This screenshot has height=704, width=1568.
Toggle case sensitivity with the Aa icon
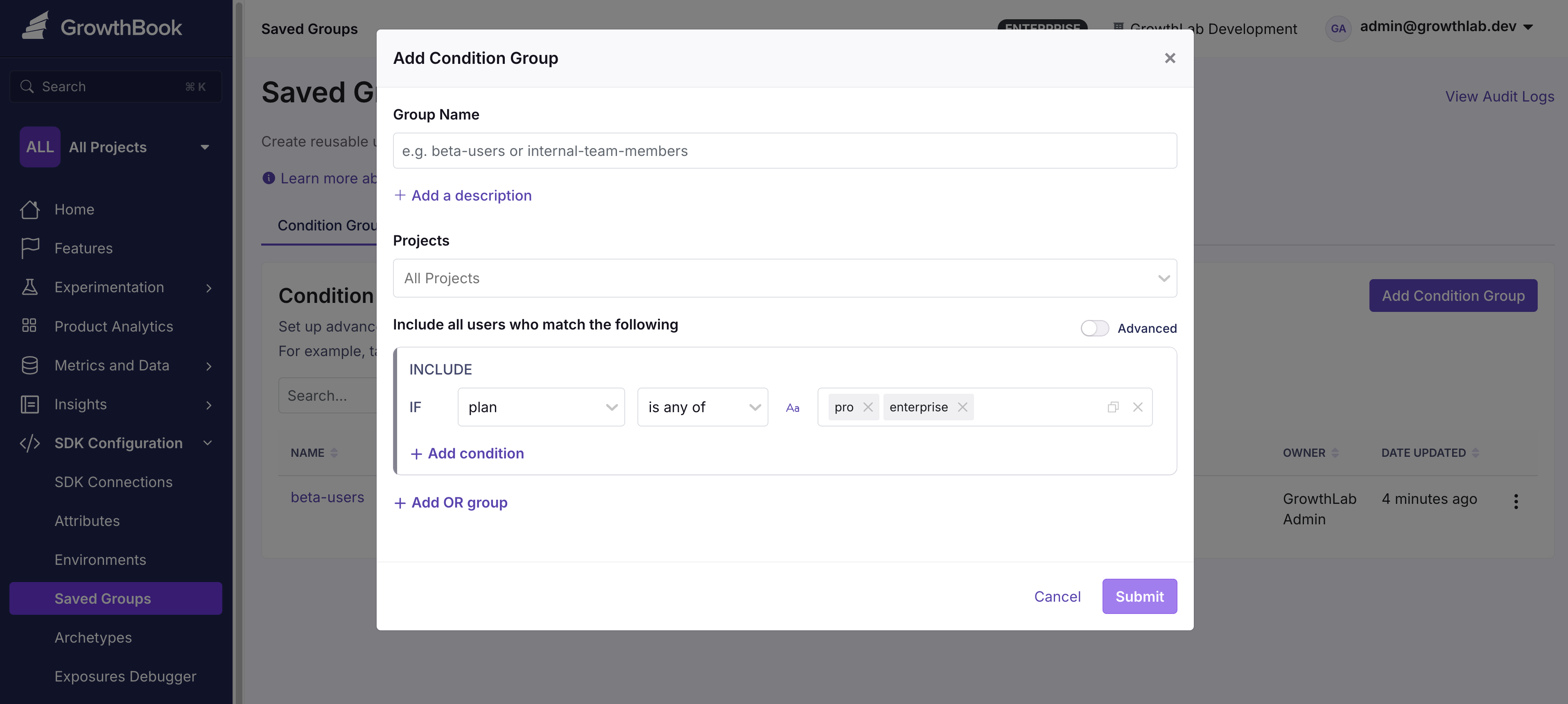(x=793, y=407)
